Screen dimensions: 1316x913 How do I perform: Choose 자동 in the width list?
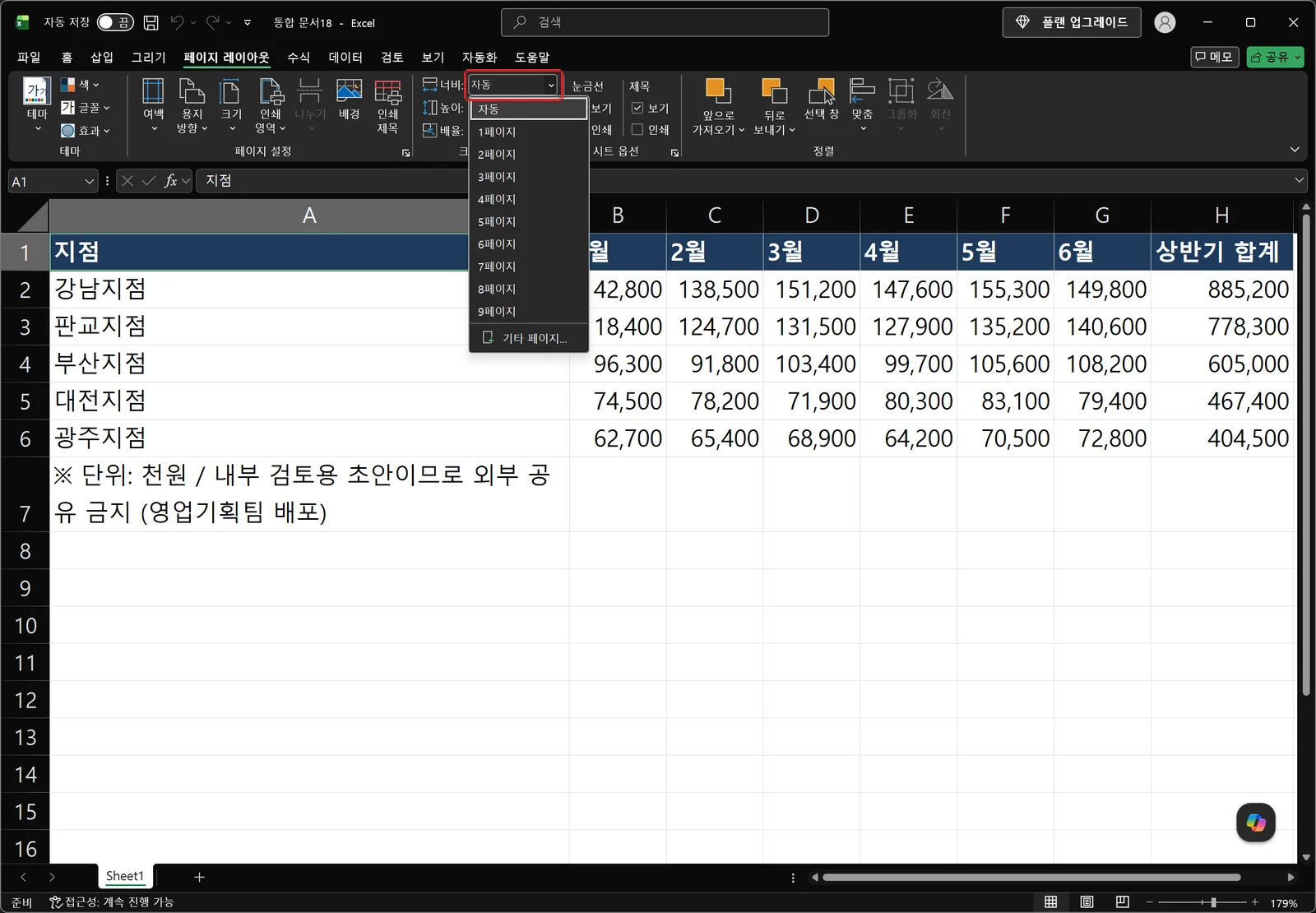coord(529,109)
